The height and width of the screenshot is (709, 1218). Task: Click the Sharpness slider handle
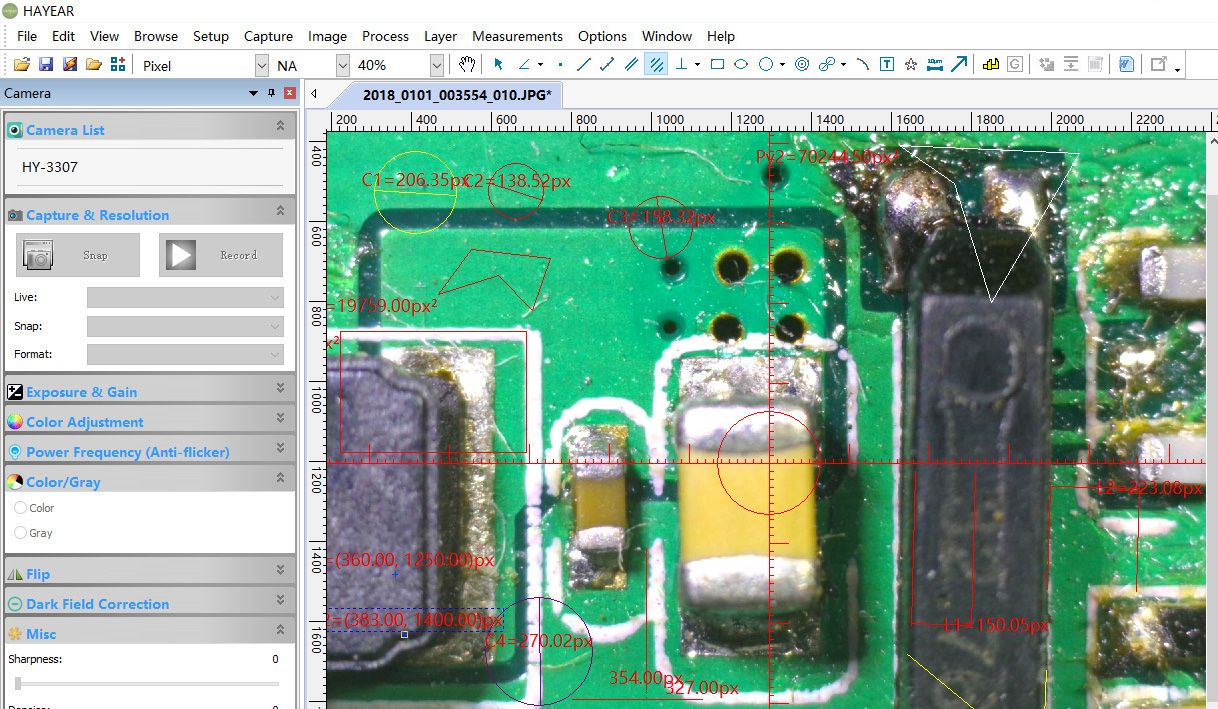click(17, 683)
